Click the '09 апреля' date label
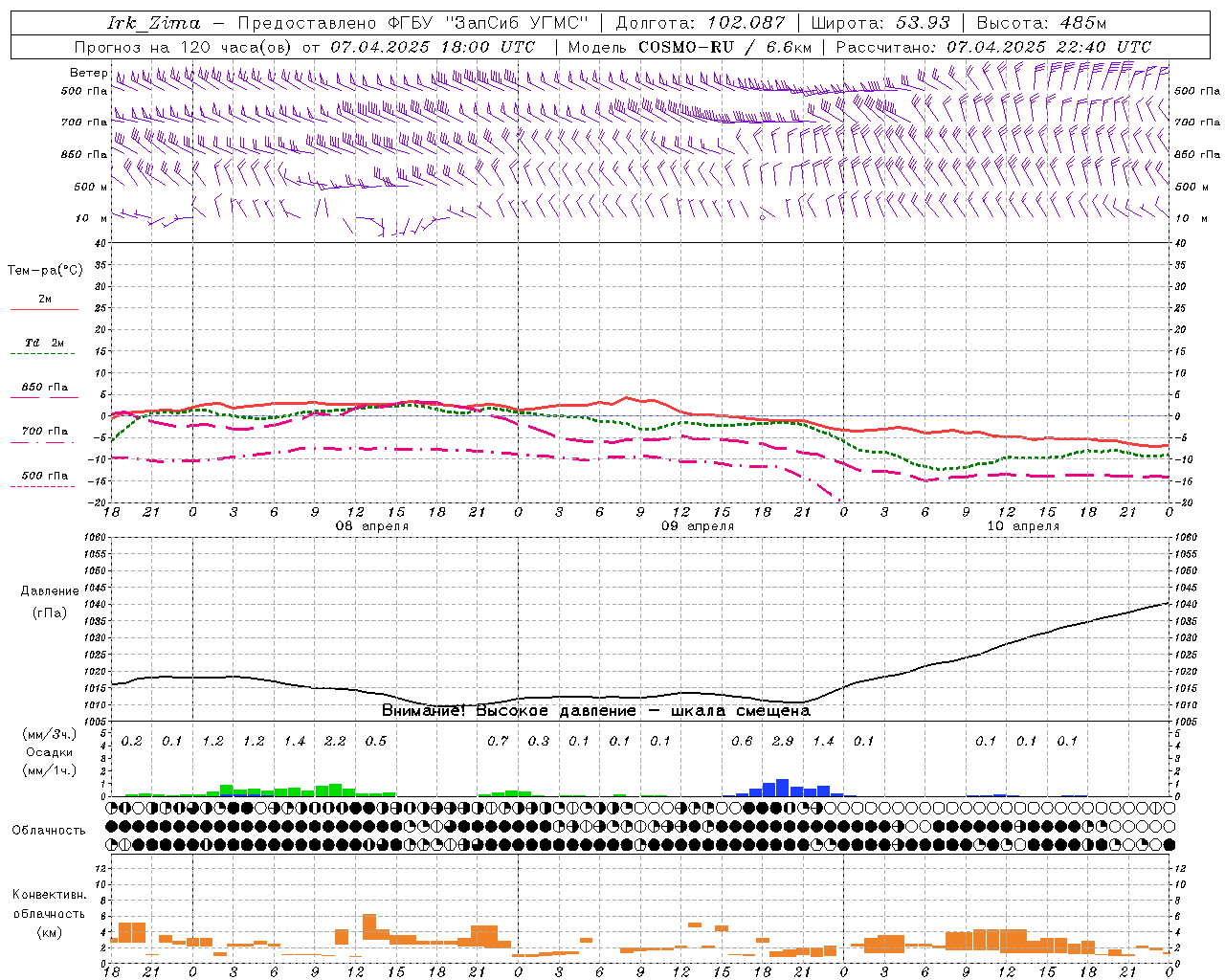 tap(698, 526)
